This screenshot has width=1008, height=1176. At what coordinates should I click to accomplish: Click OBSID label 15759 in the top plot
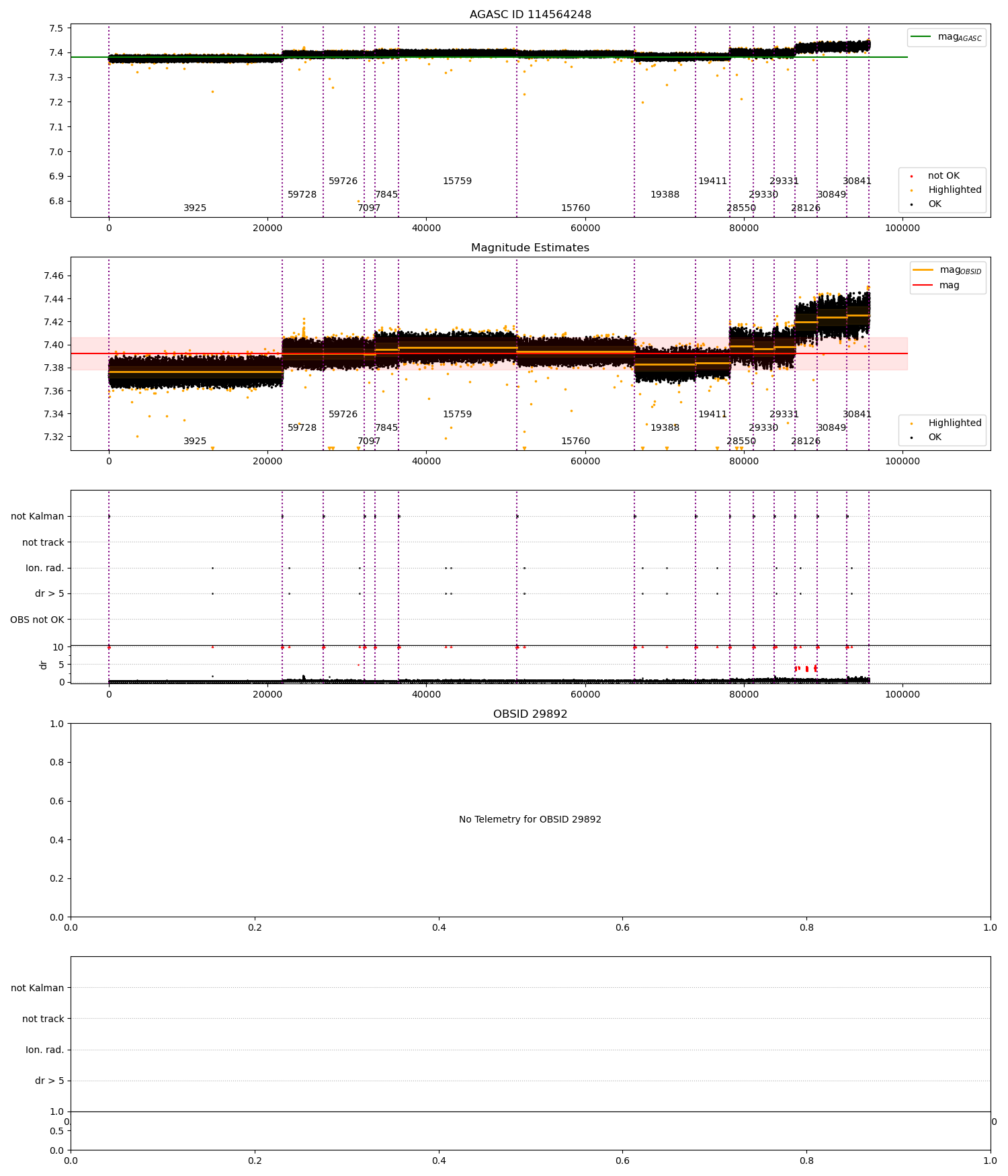click(458, 181)
